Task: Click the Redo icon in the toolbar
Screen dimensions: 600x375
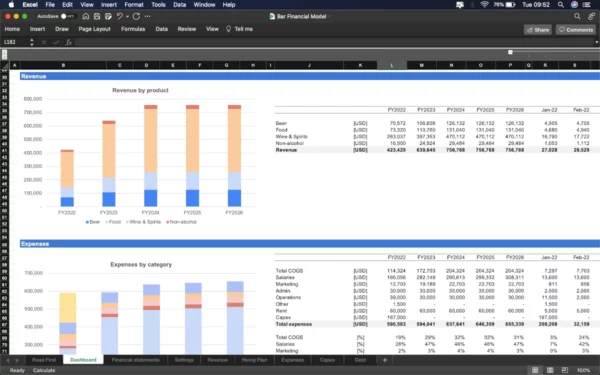Action: click(136, 16)
